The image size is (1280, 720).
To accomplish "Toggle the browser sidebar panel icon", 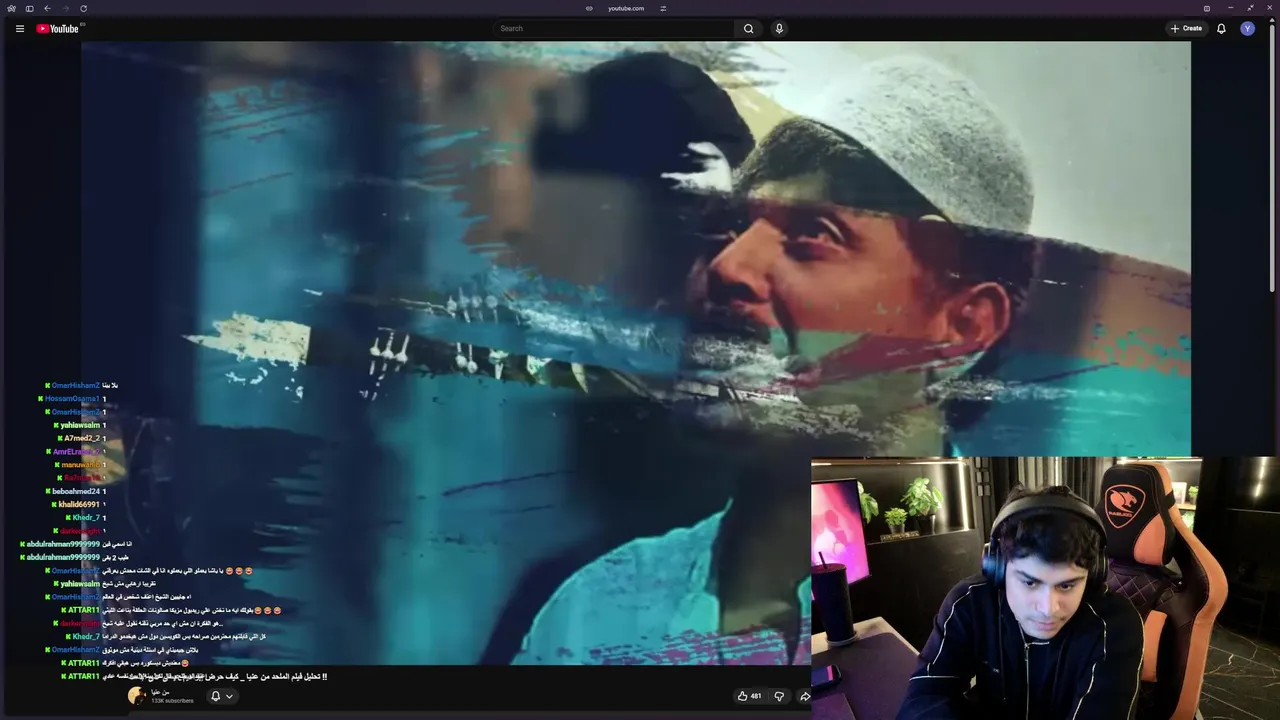I will (29, 8).
